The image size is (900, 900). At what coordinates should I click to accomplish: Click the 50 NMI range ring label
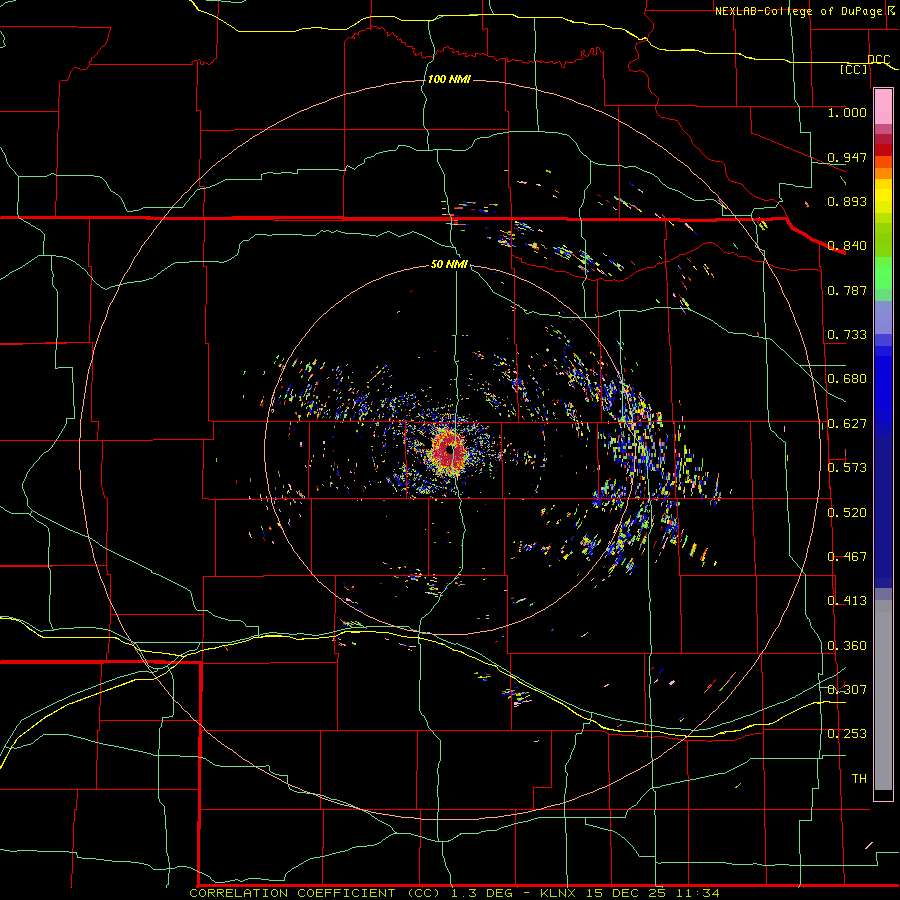tap(449, 264)
